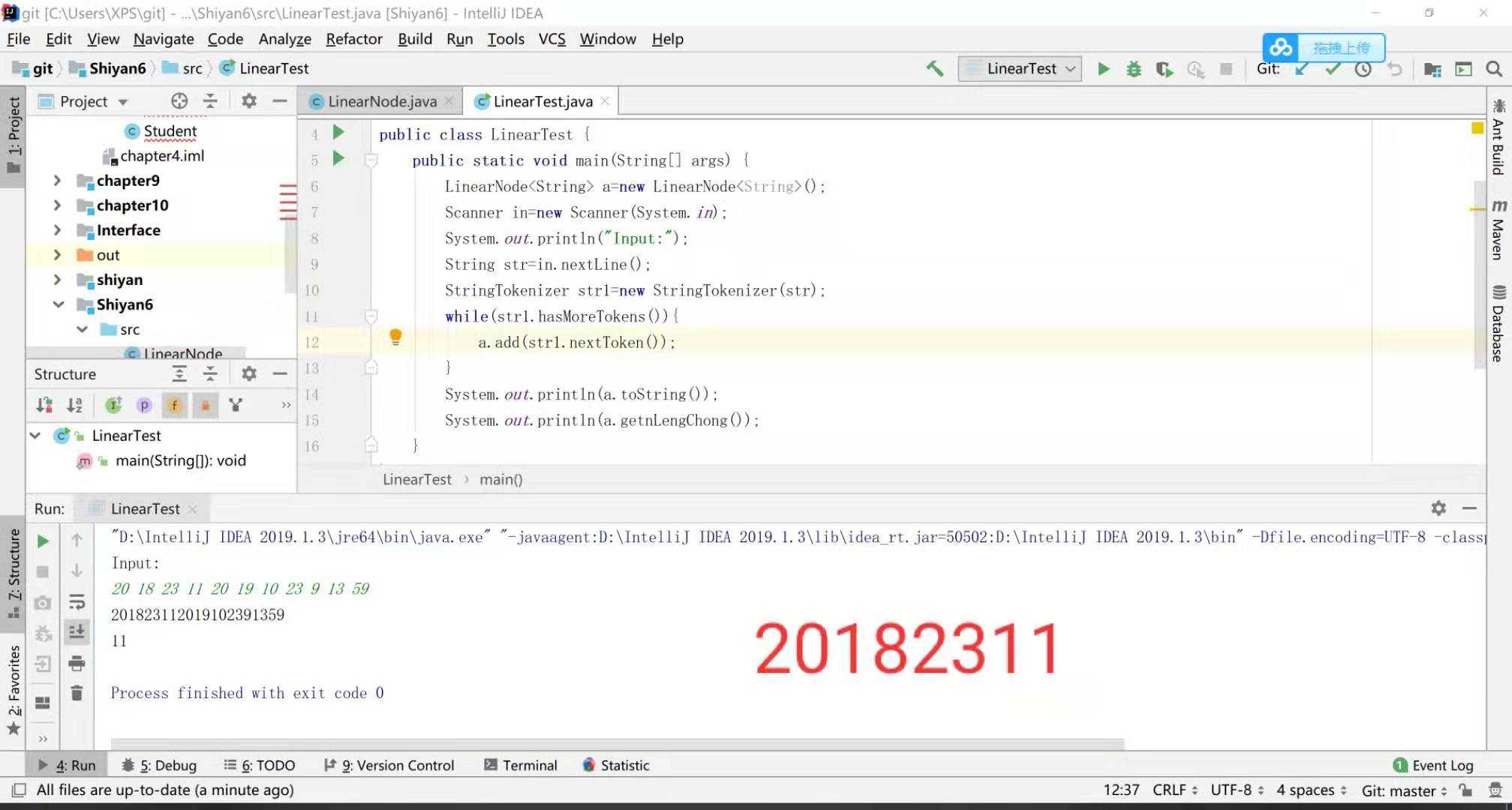Screen dimensions: 1512x810
Task: Close the LinearTest.java editor tab
Action: 605,100
